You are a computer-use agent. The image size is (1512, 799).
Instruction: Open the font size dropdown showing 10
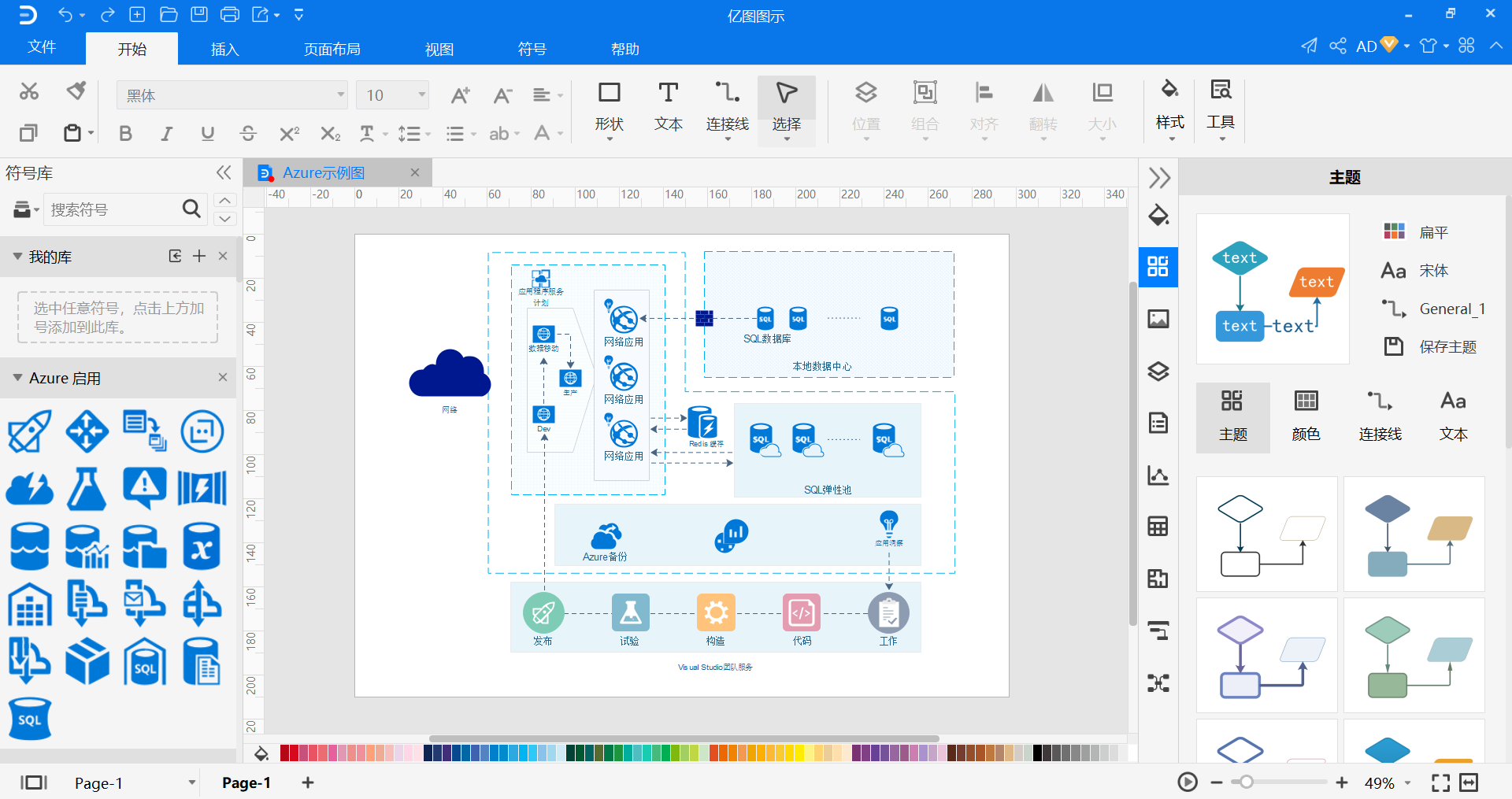pos(392,95)
